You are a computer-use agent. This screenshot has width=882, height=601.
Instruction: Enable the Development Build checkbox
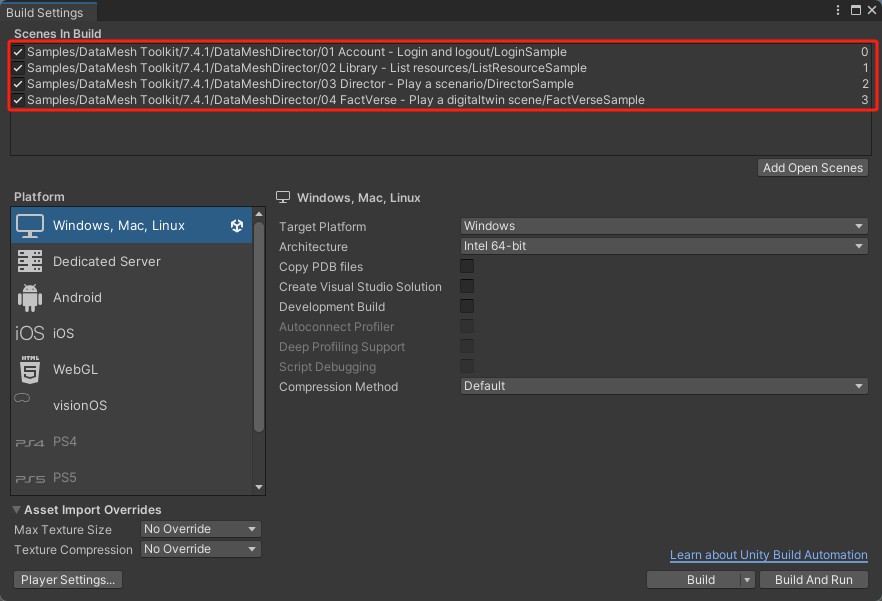point(467,307)
